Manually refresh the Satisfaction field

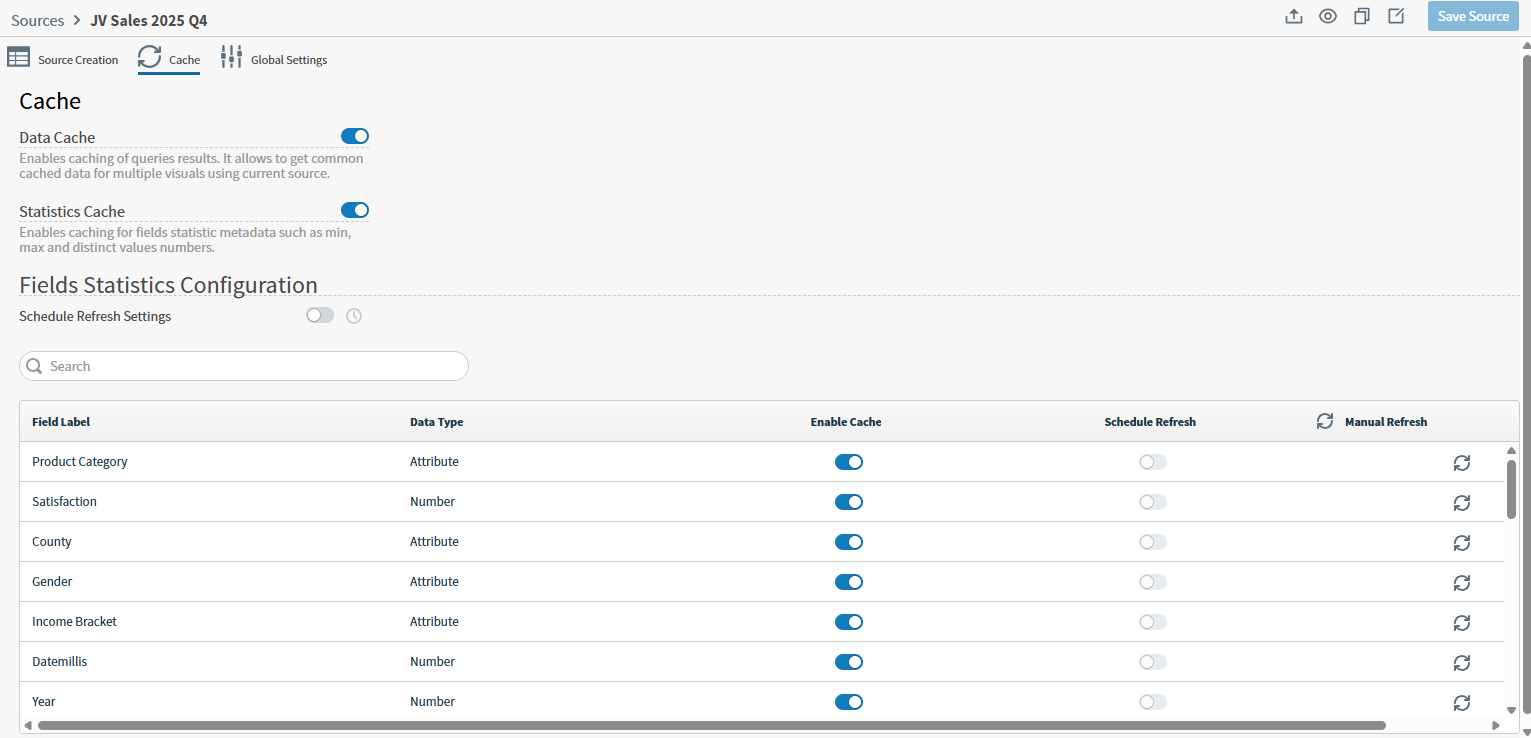click(x=1462, y=503)
